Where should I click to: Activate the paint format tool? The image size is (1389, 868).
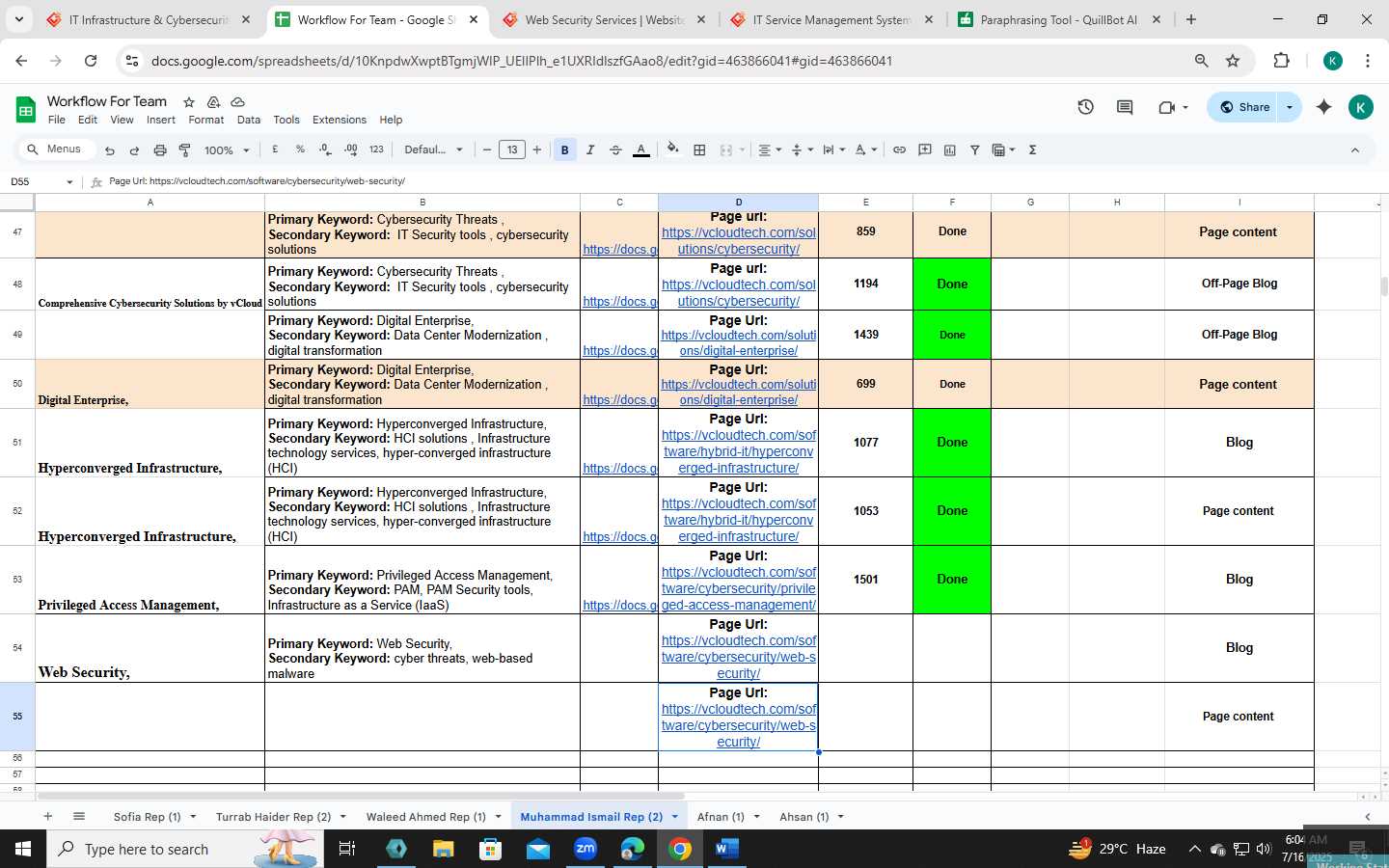184,150
